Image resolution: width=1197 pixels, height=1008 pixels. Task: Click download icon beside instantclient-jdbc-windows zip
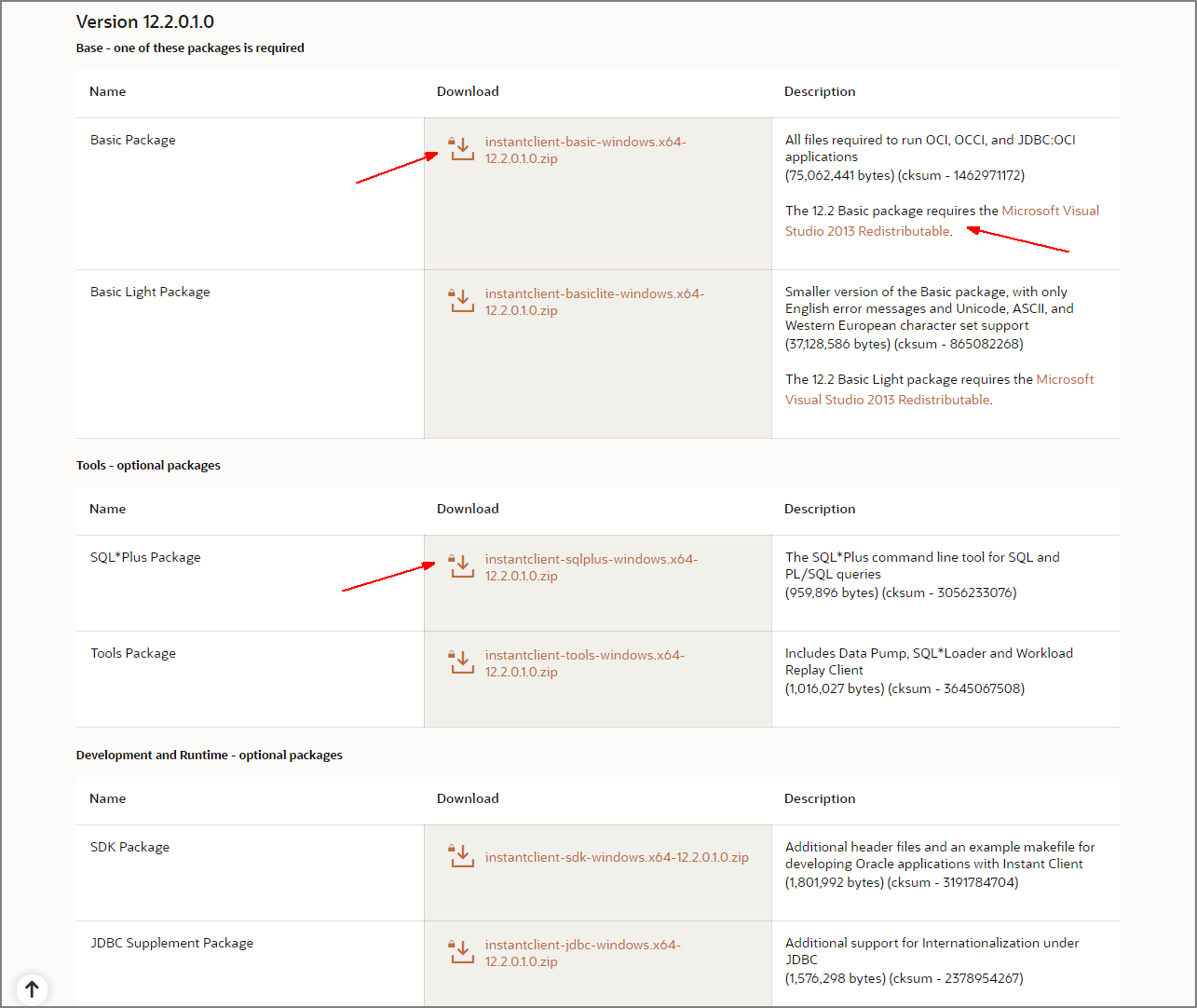coord(462,952)
